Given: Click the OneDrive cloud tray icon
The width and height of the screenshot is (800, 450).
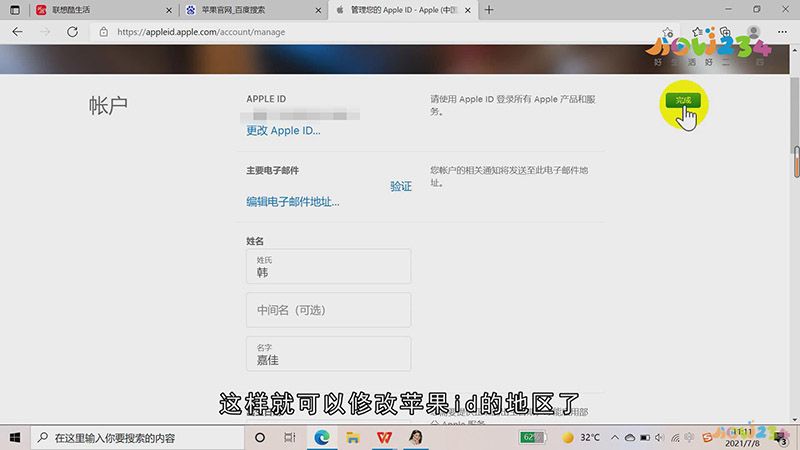Looking at the screenshot, I should 630,438.
